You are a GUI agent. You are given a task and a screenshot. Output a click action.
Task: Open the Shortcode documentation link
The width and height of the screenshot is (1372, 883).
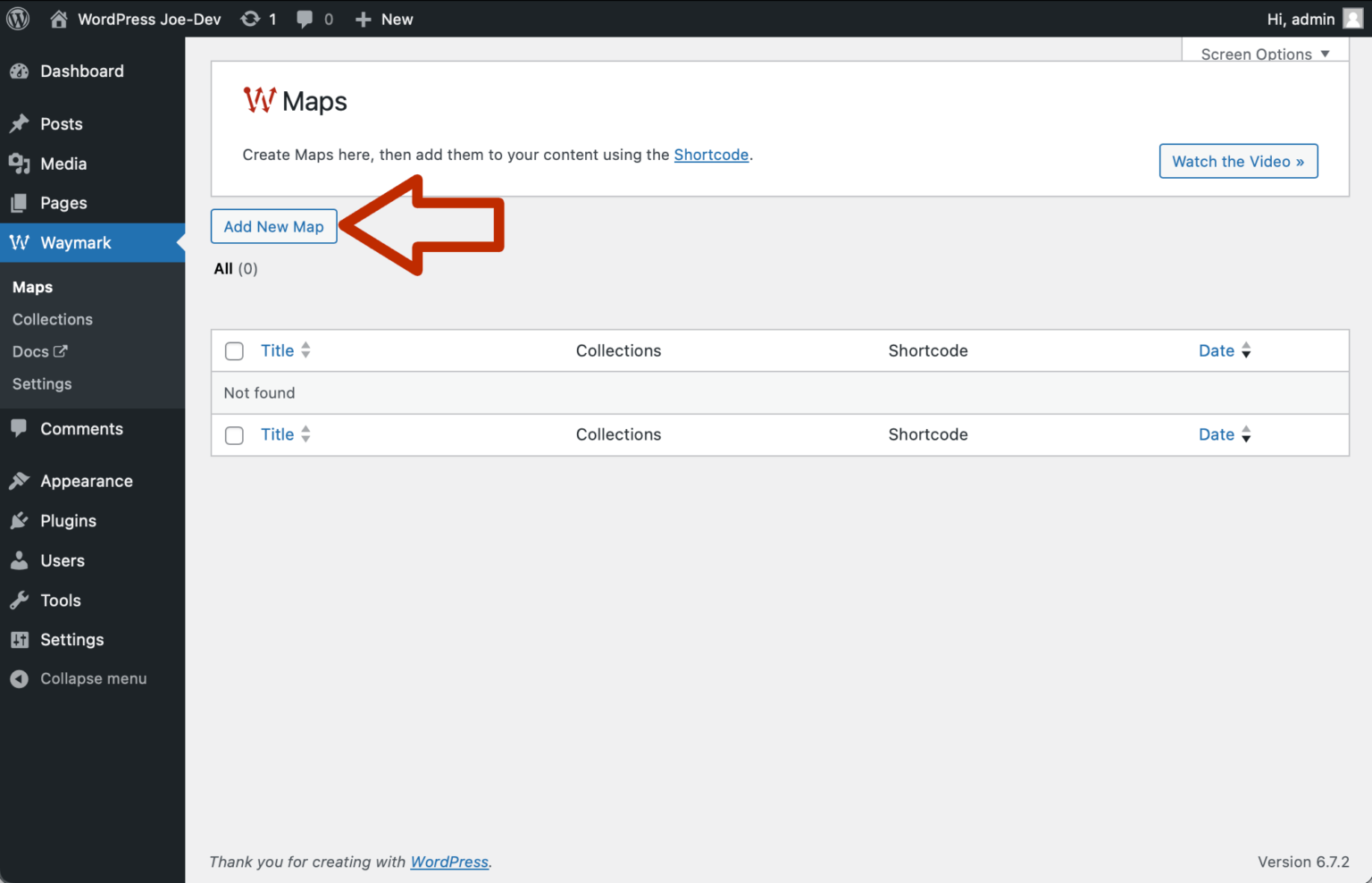point(711,154)
